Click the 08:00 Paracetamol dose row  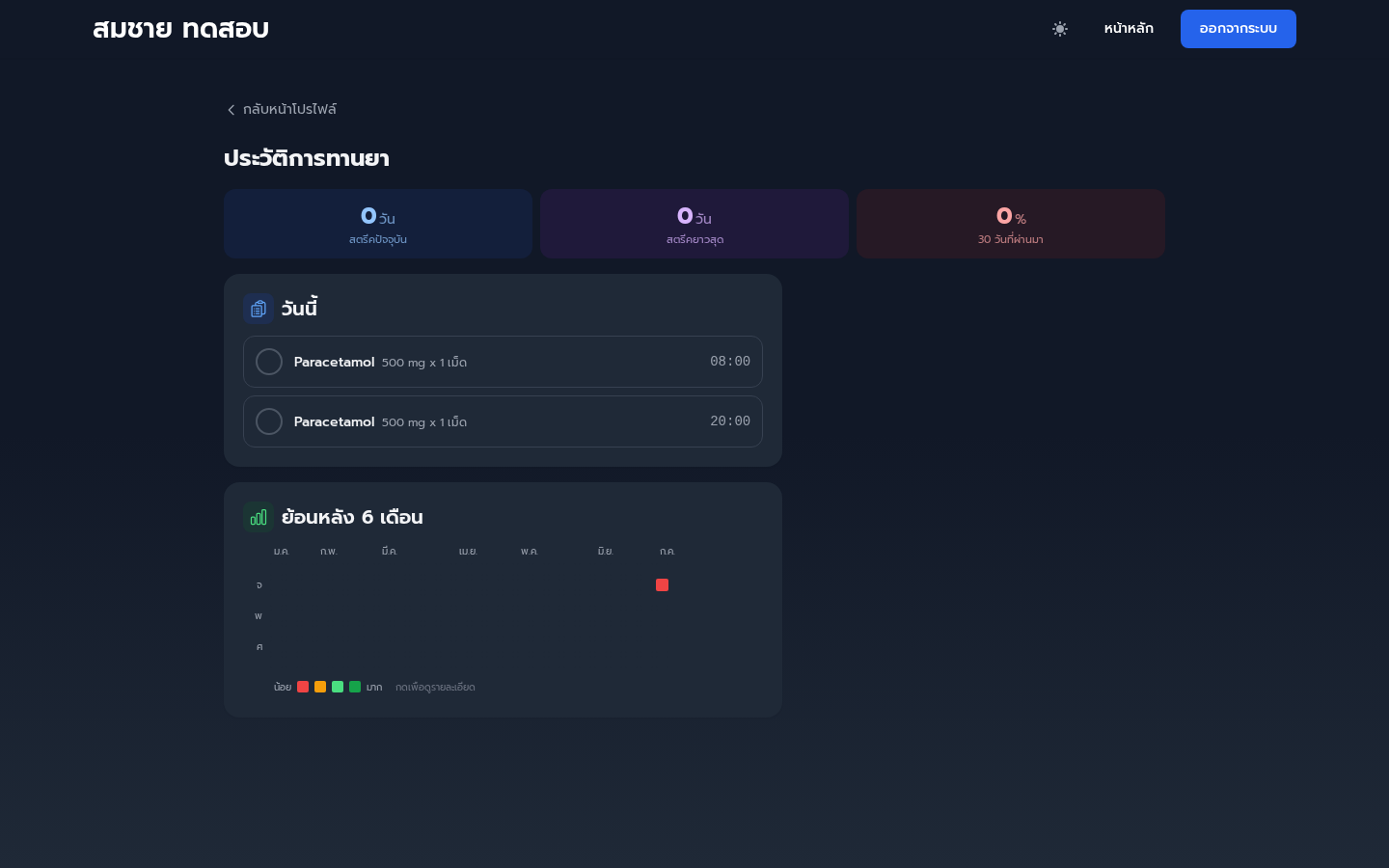pyautogui.click(x=503, y=362)
